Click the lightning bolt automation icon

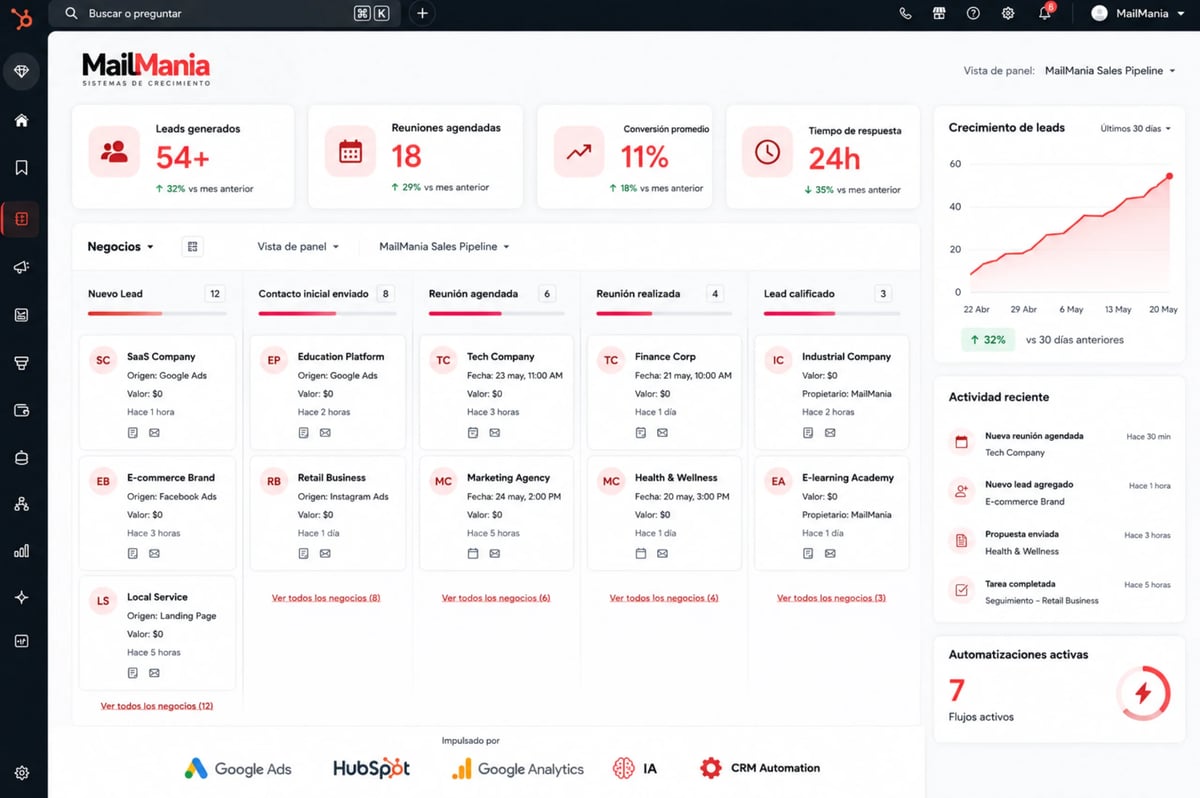click(1143, 693)
